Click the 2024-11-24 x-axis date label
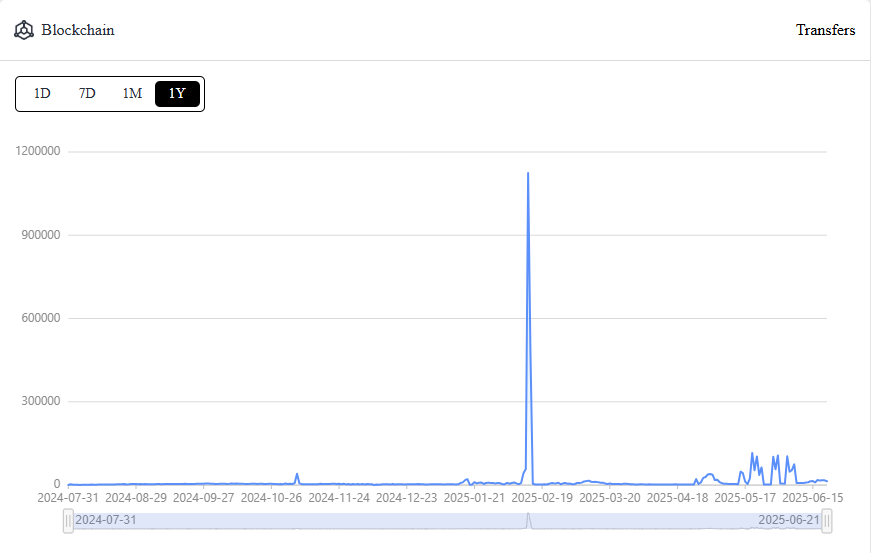 [339, 497]
